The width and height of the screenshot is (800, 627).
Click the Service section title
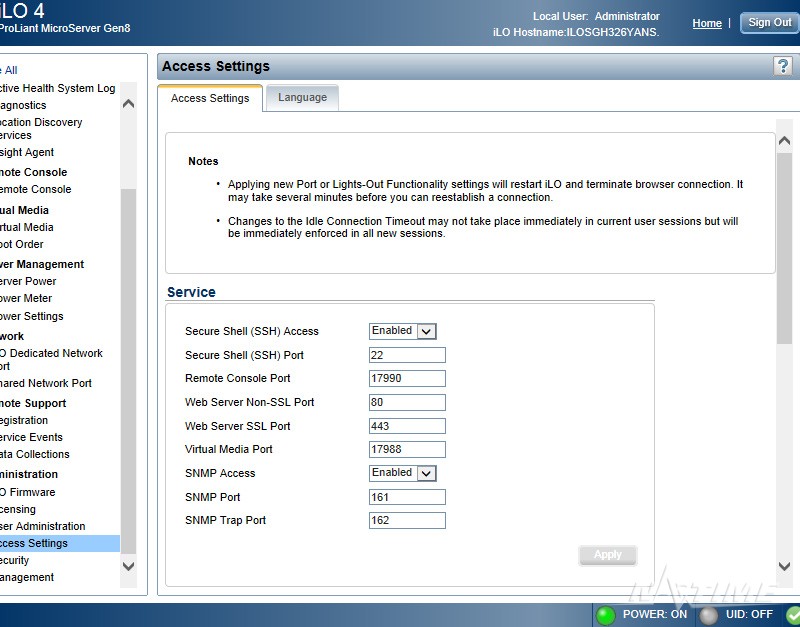[191, 292]
